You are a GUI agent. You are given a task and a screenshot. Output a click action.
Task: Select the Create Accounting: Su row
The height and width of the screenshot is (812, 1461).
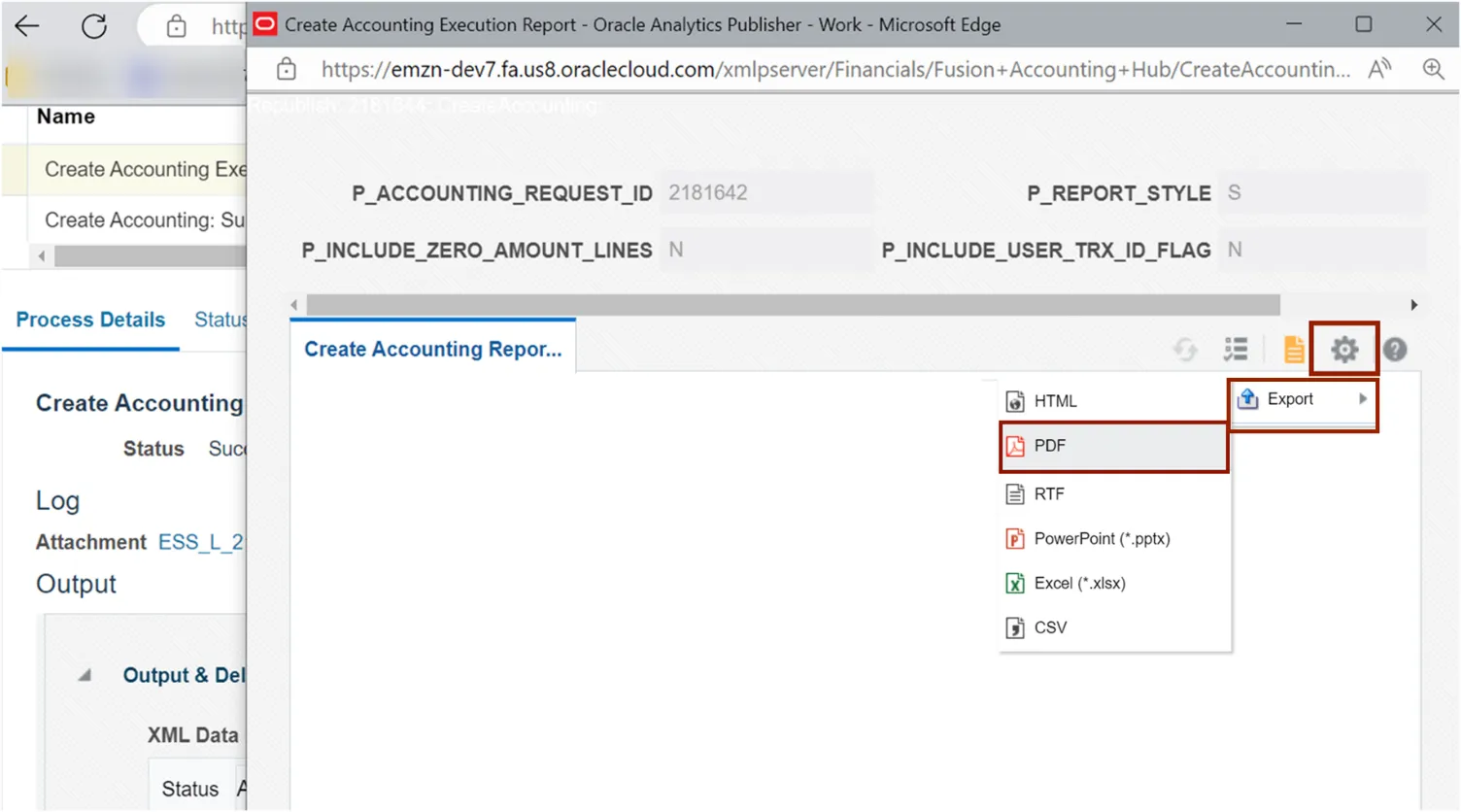point(124,220)
